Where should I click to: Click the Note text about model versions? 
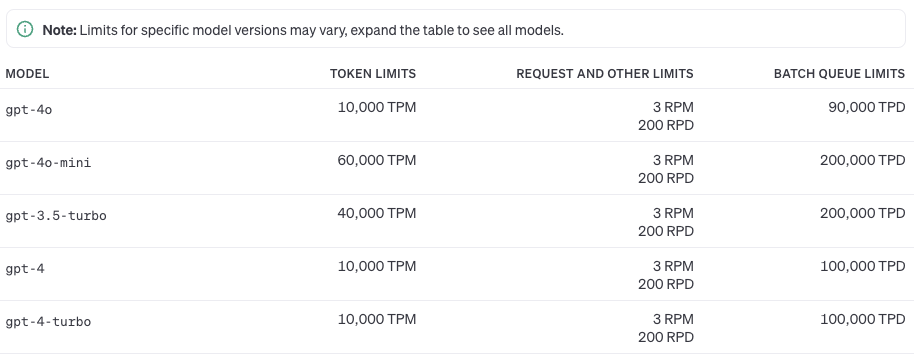[303, 30]
